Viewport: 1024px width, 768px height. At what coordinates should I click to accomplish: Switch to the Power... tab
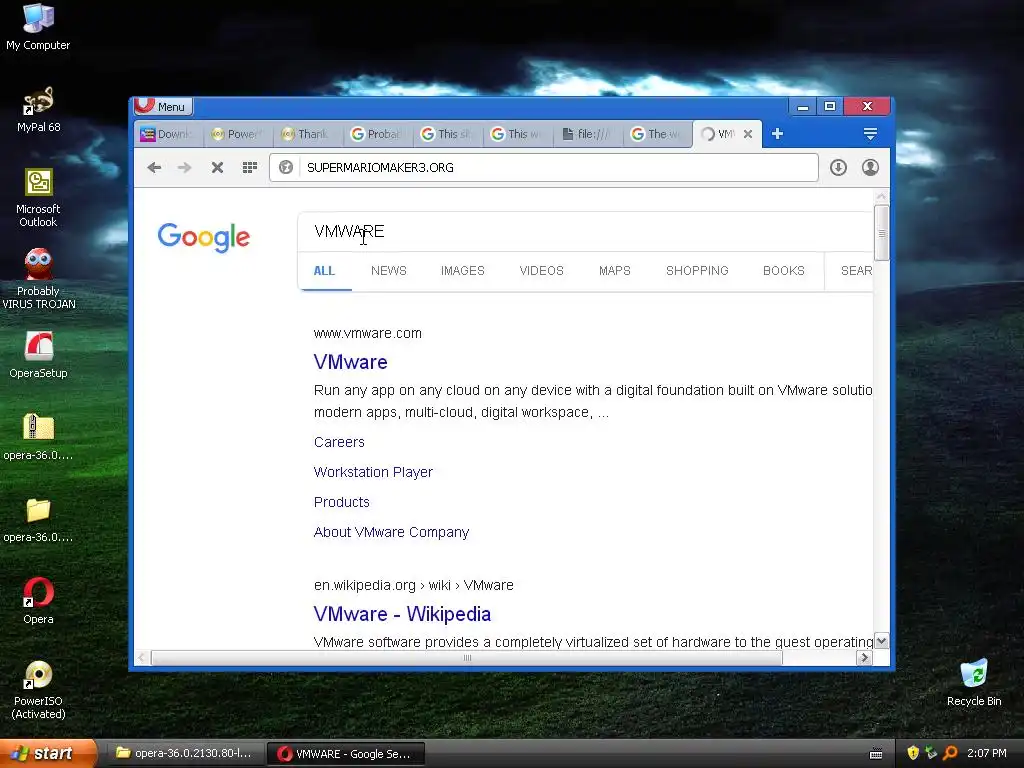tap(238, 134)
